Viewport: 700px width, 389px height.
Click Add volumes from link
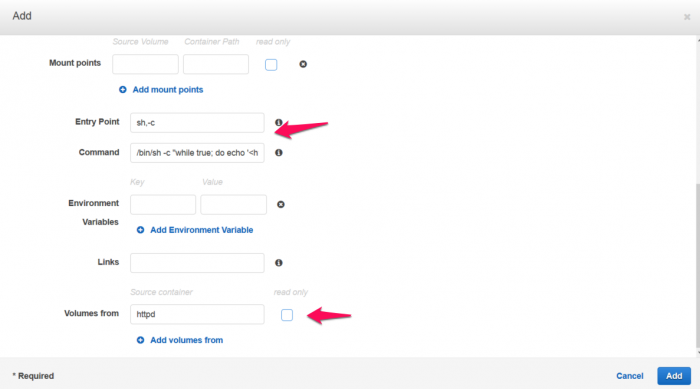click(187, 340)
